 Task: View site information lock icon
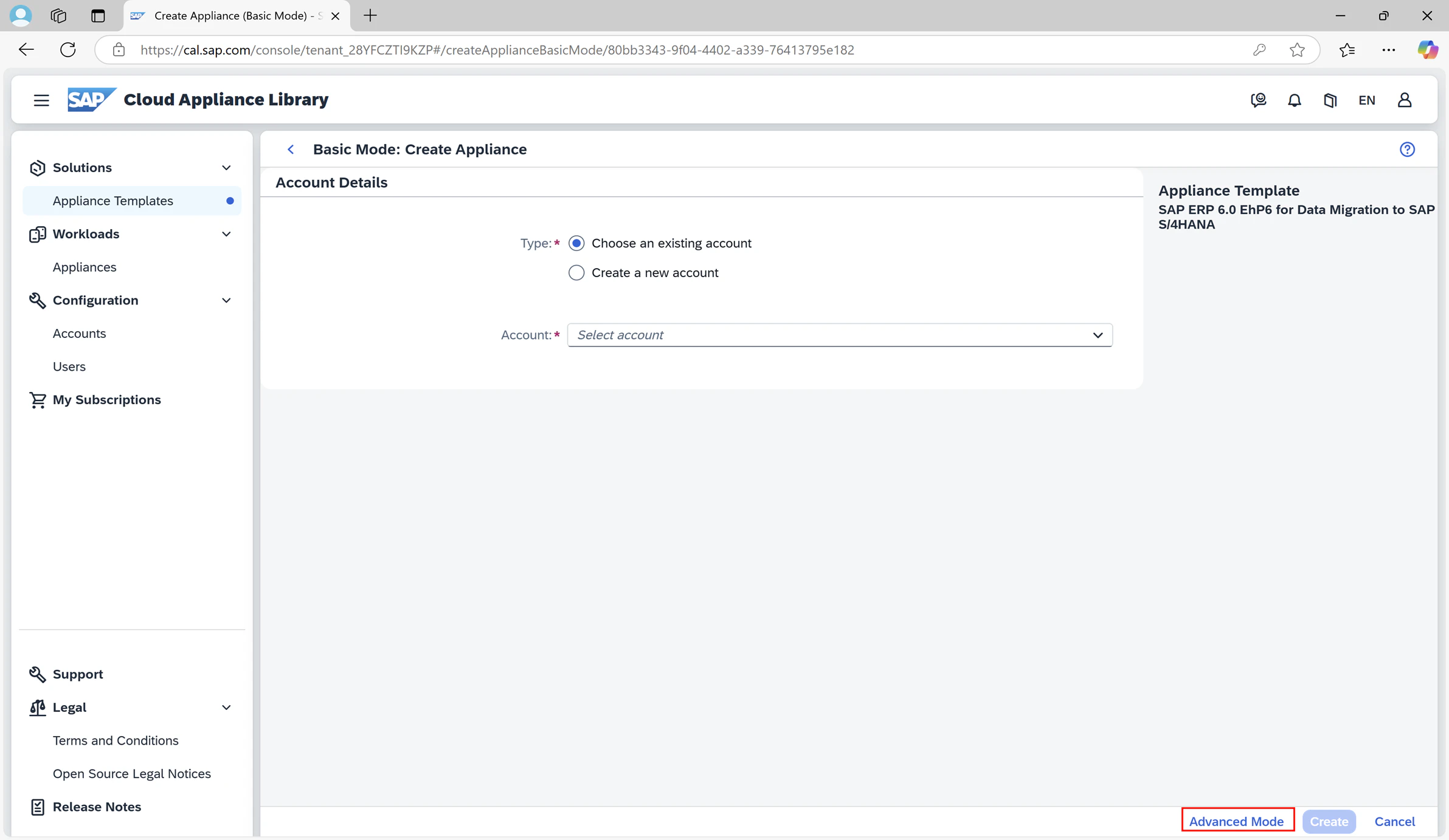119,50
